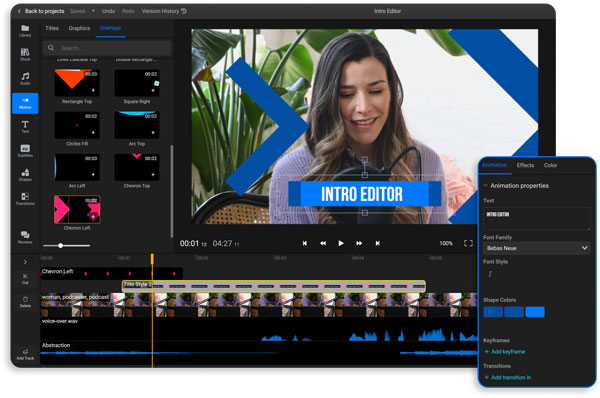Open the Shapes panel icon

pos(25,175)
